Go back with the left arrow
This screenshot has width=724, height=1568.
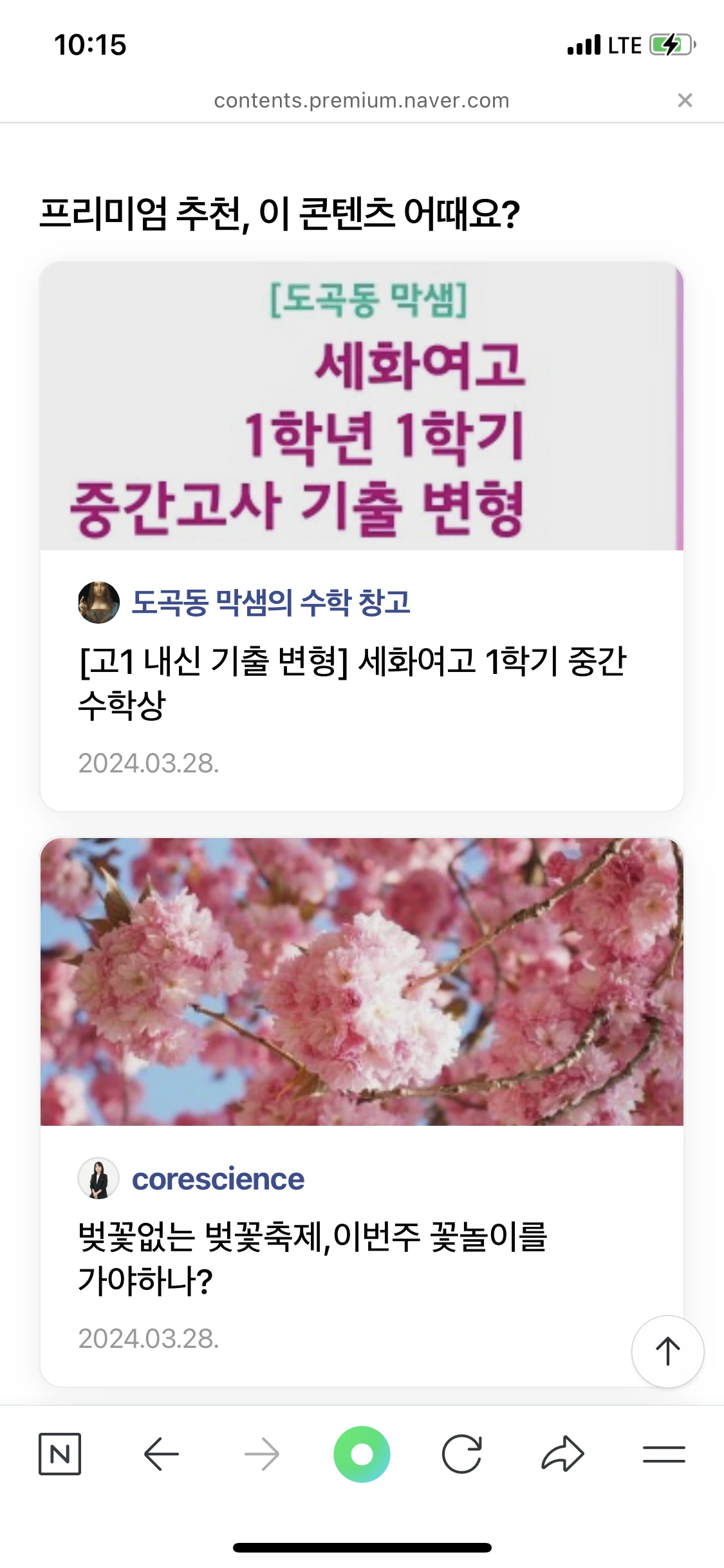click(x=161, y=1454)
